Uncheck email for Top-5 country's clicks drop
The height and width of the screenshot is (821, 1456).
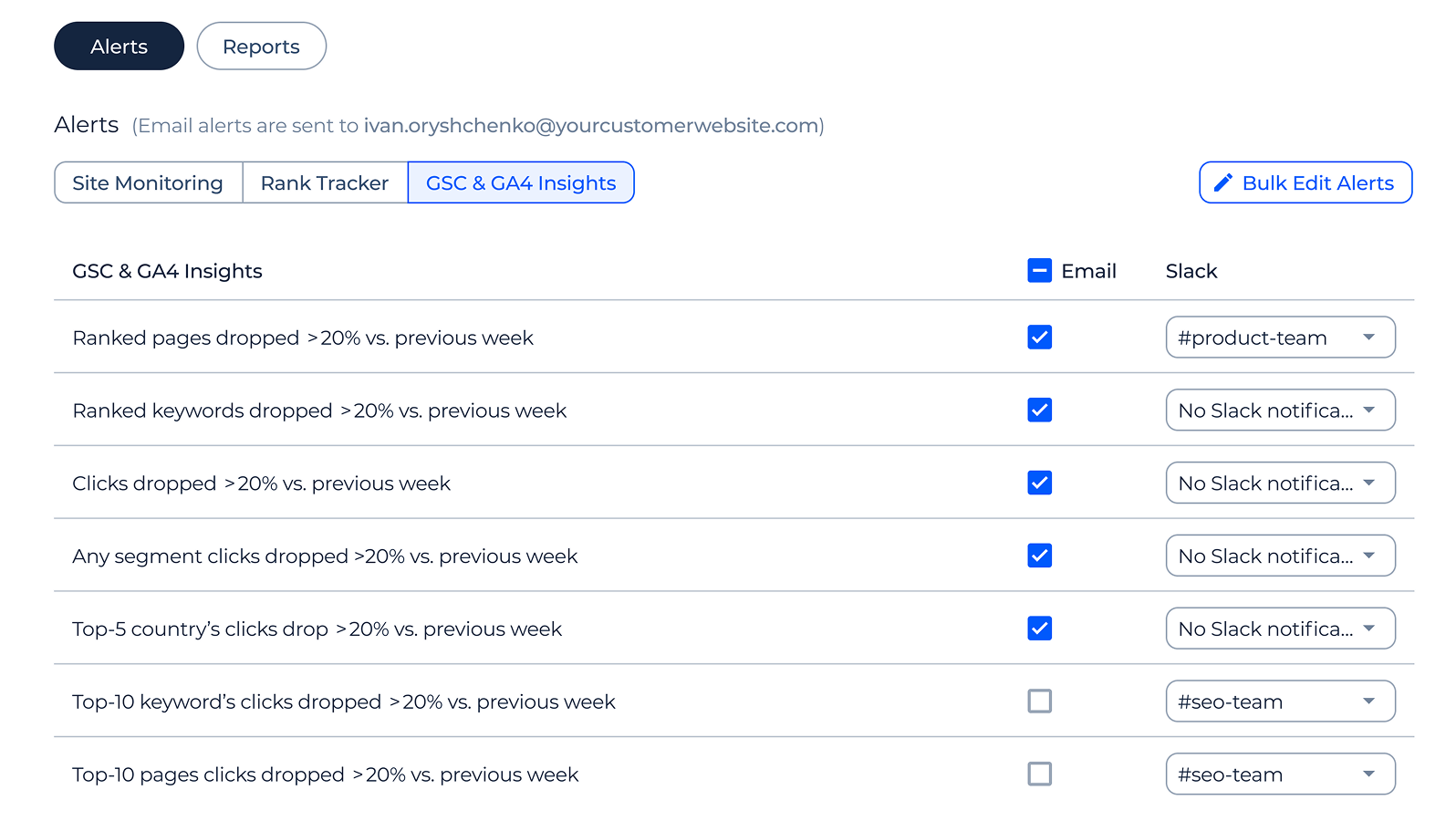pyautogui.click(x=1039, y=629)
